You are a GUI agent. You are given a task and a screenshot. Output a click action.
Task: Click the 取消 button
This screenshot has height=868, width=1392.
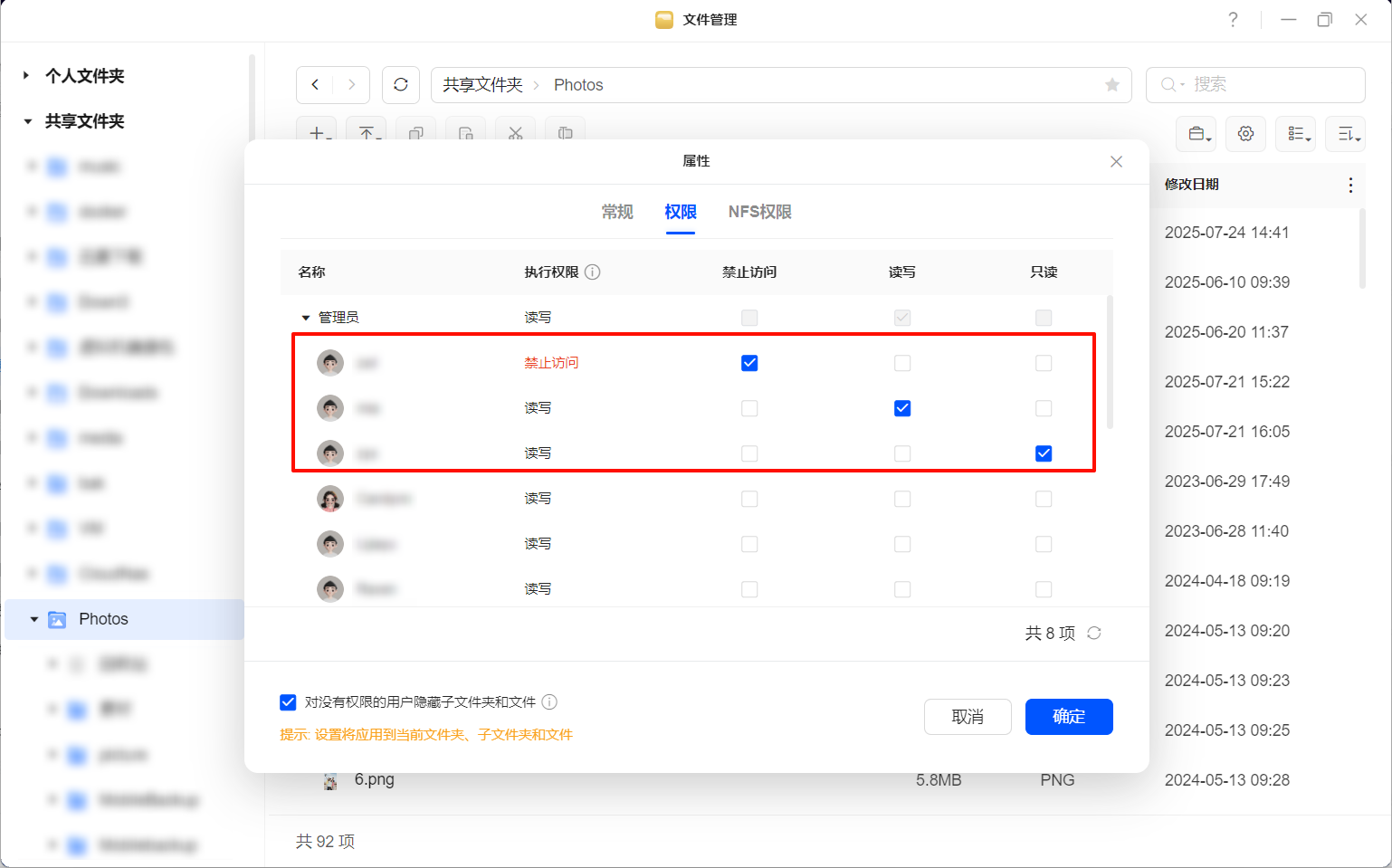967,717
